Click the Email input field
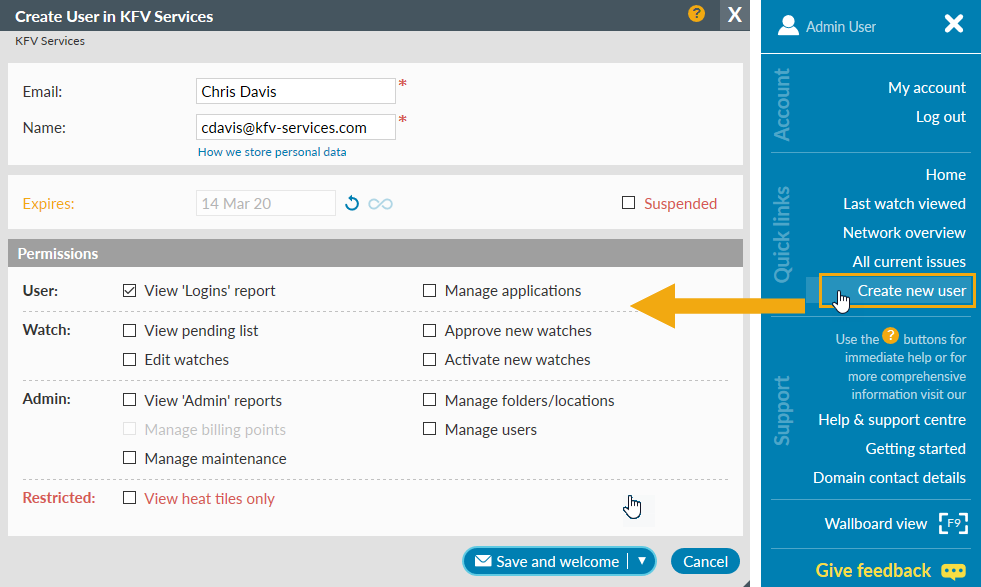 (295, 91)
